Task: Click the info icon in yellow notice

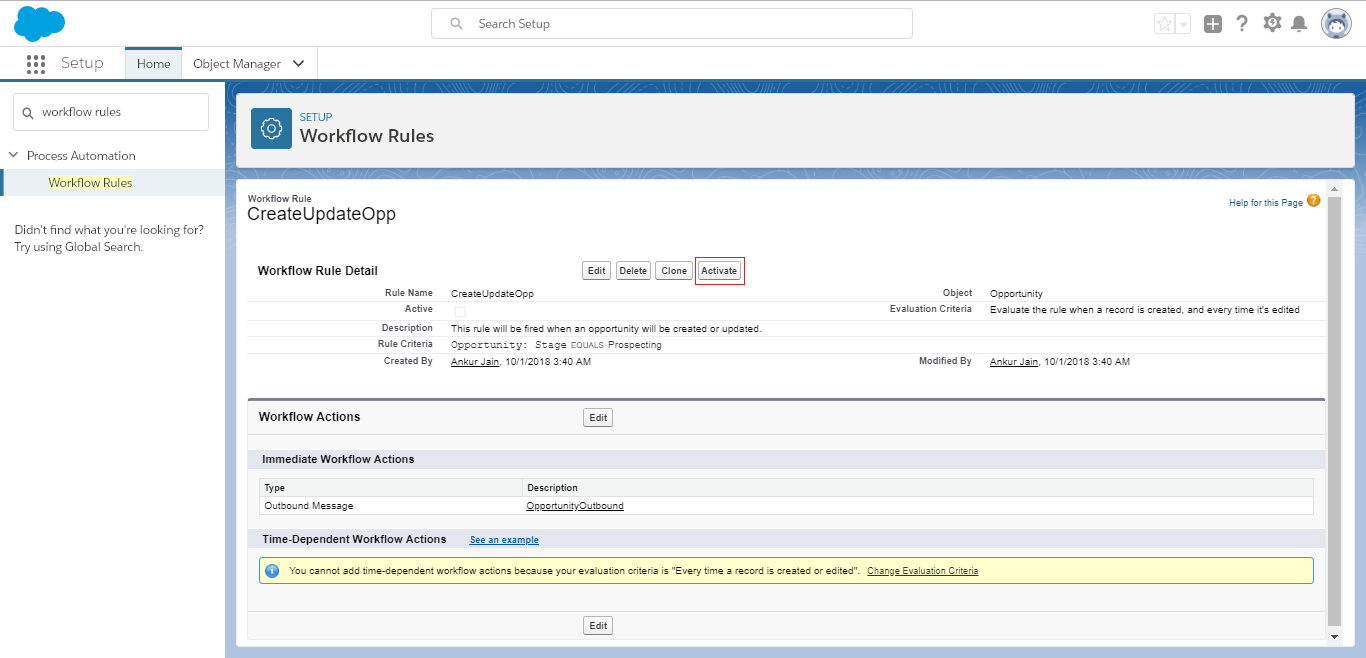Action: click(272, 571)
